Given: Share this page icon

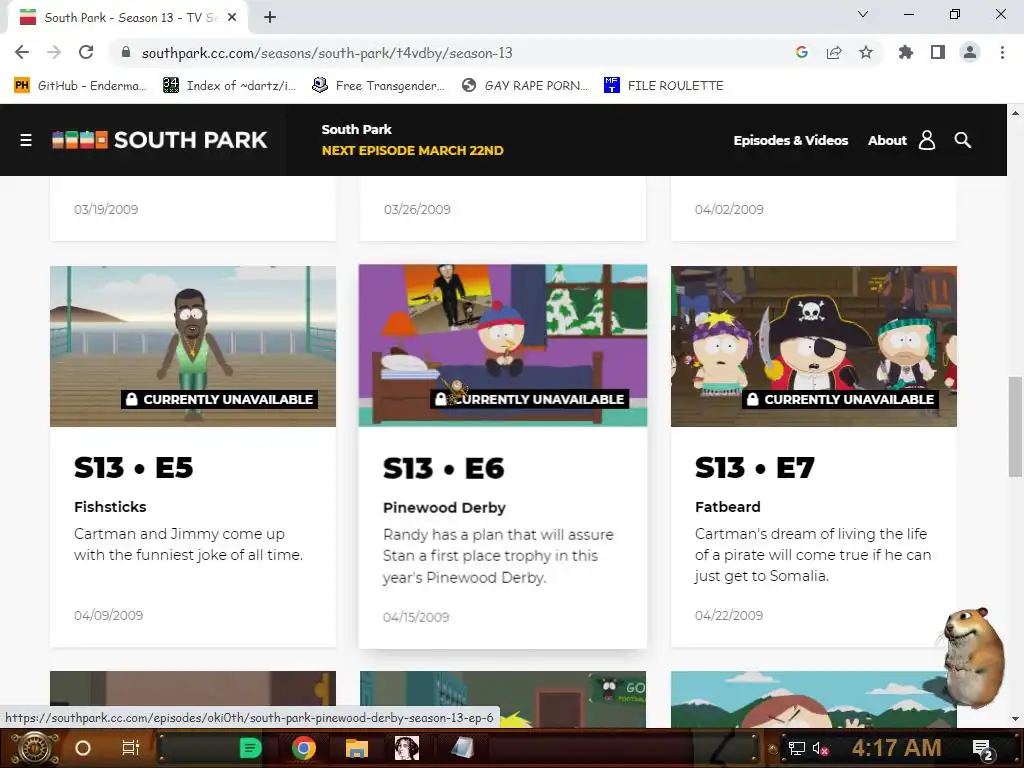Looking at the screenshot, I should click(834, 52).
